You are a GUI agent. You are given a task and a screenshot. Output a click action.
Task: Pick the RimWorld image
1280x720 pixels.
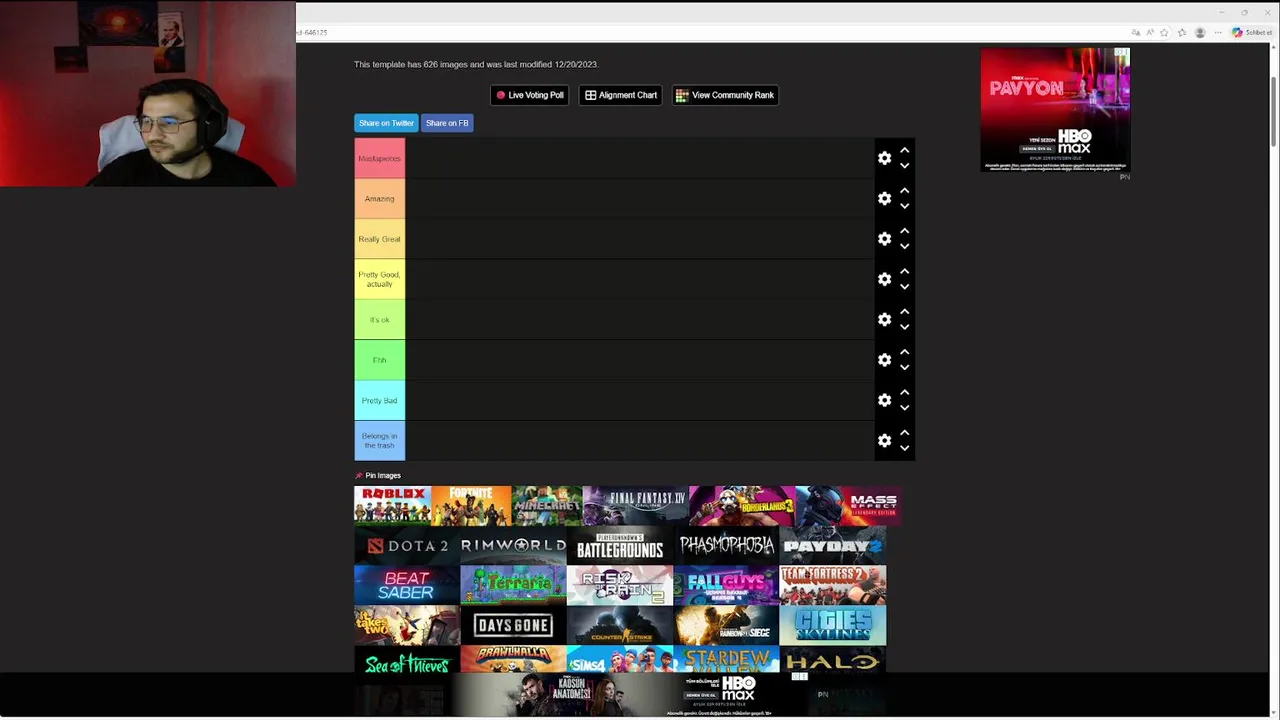click(513, 546)
